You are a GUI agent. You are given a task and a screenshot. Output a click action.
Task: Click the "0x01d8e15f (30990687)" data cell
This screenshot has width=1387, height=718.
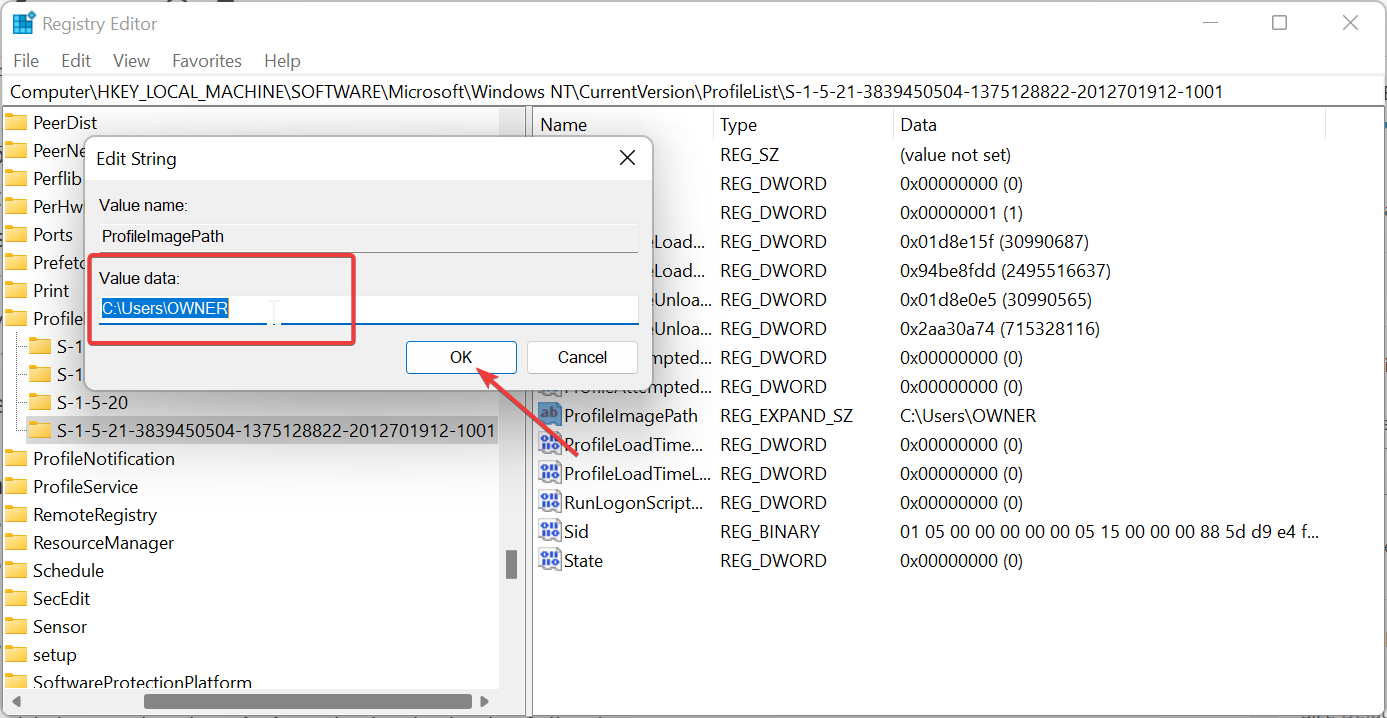(x=994, y=242)
